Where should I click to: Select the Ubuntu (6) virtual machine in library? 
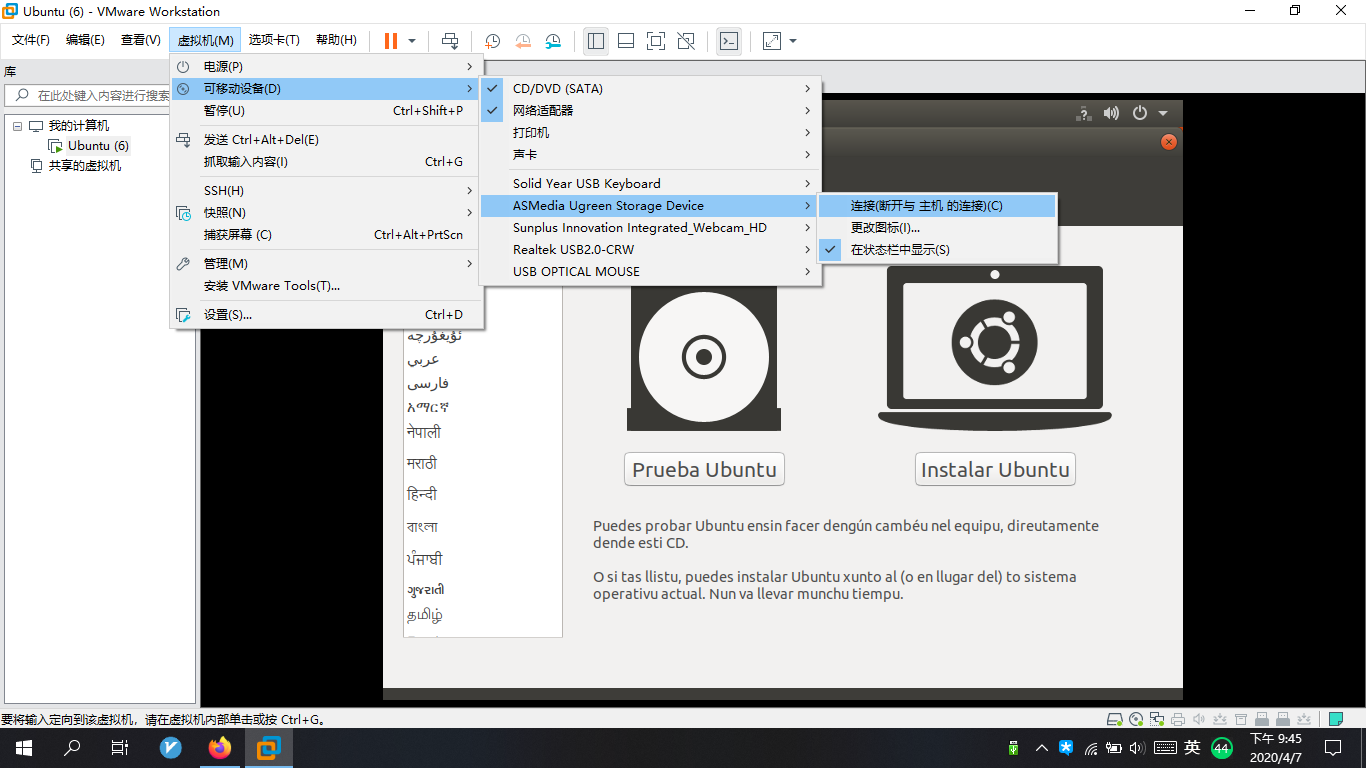(x=98, y=145)
